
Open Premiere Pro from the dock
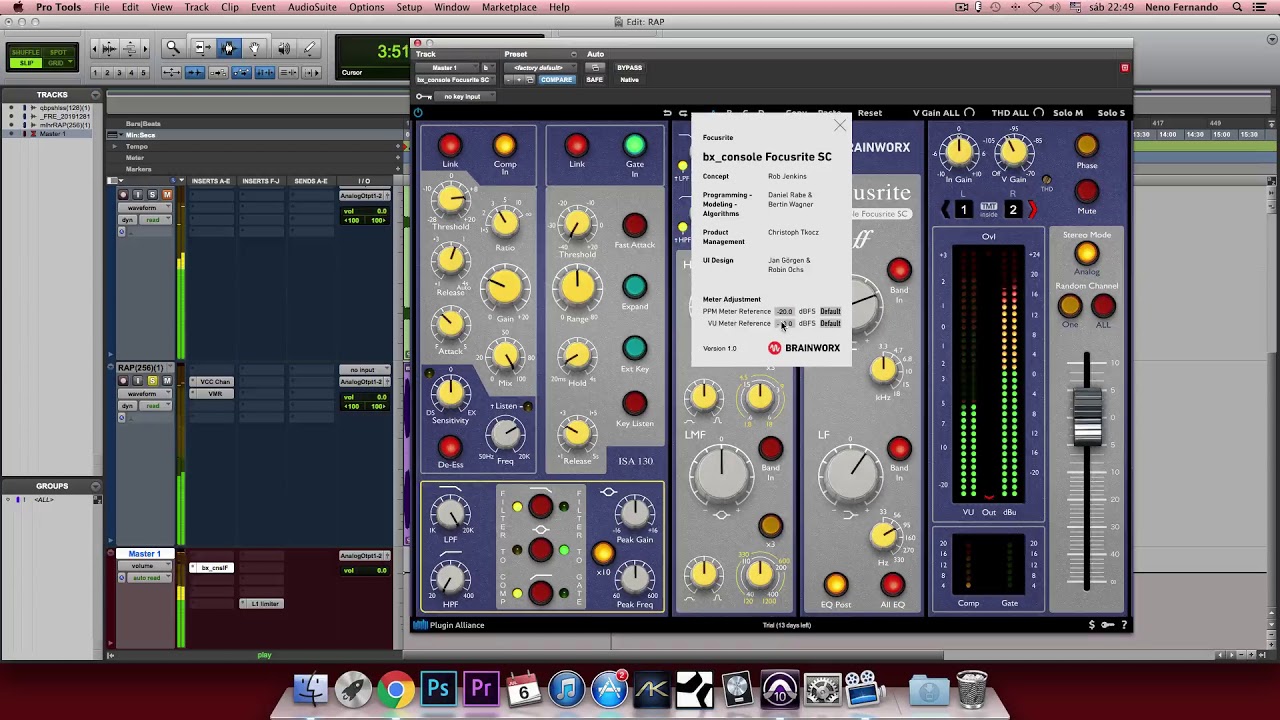pyautogui.click(x=481, y=689)
